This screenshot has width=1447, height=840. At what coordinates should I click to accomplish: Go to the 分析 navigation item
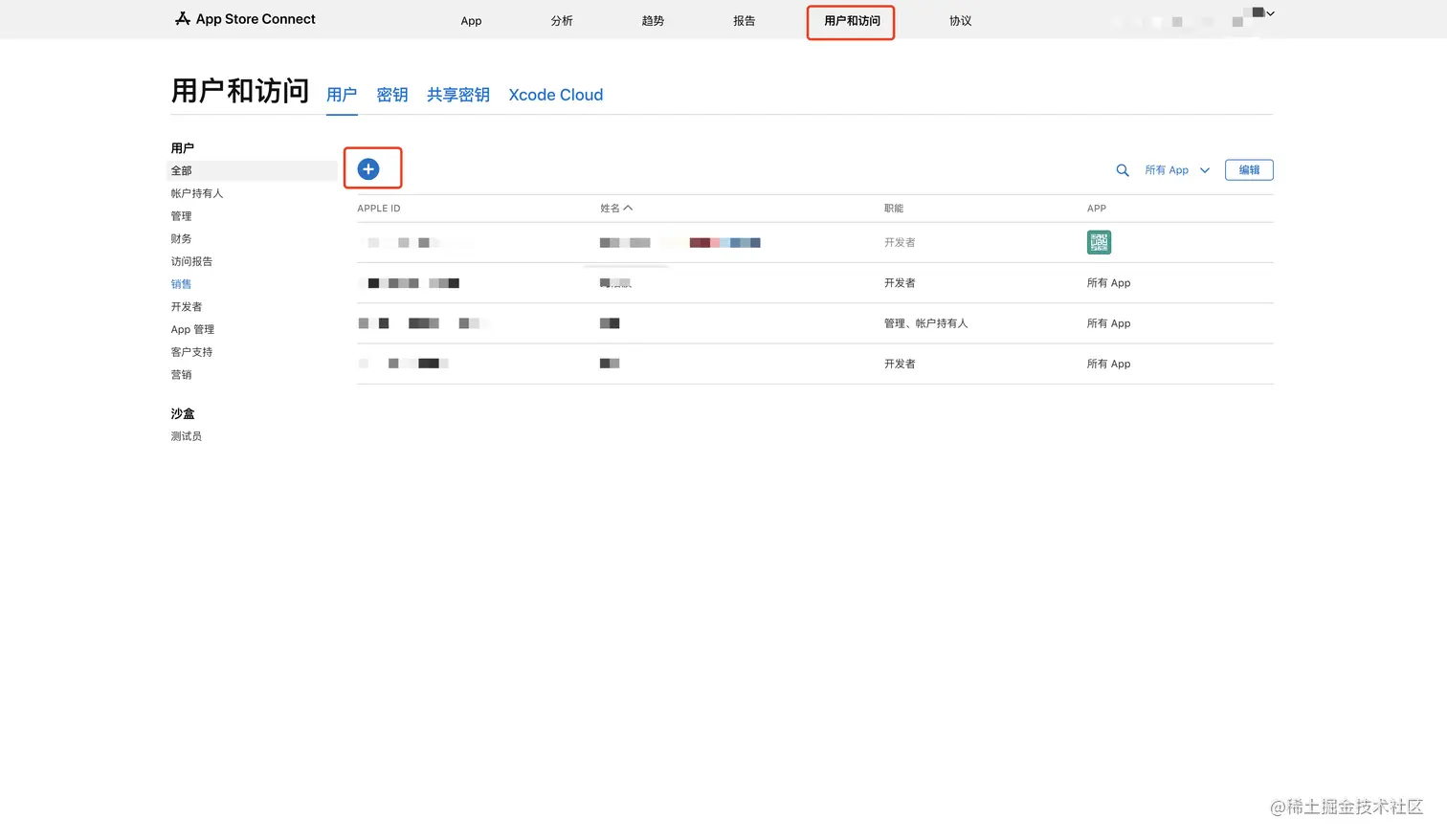(x=562, y=21)
